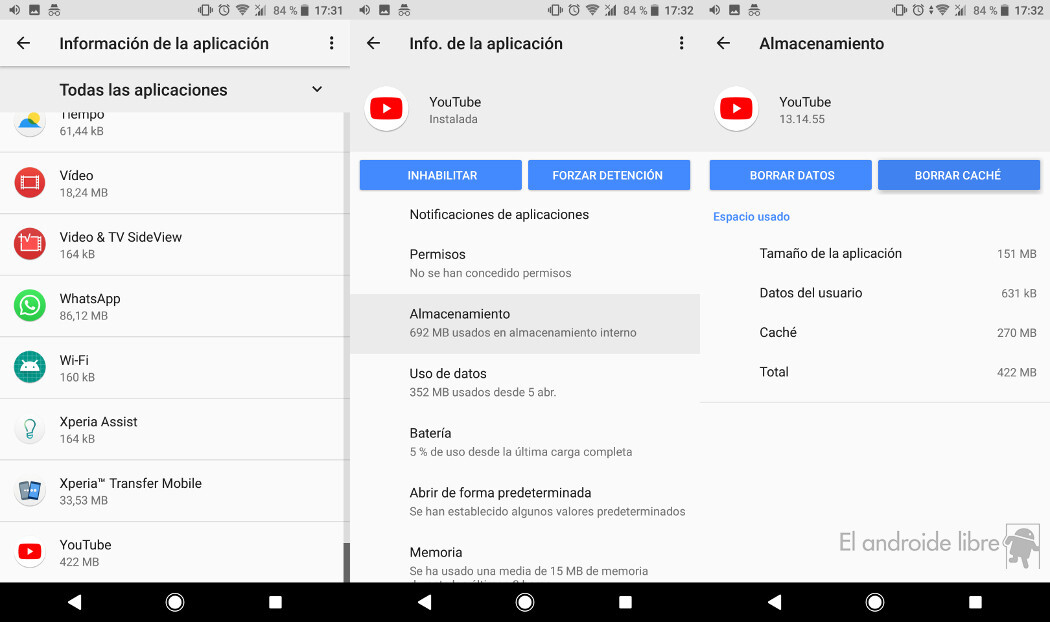Screen dimensions: 1050x622
Task: Tap Android recents button under Almacenamiento screen
Action: 976,603
